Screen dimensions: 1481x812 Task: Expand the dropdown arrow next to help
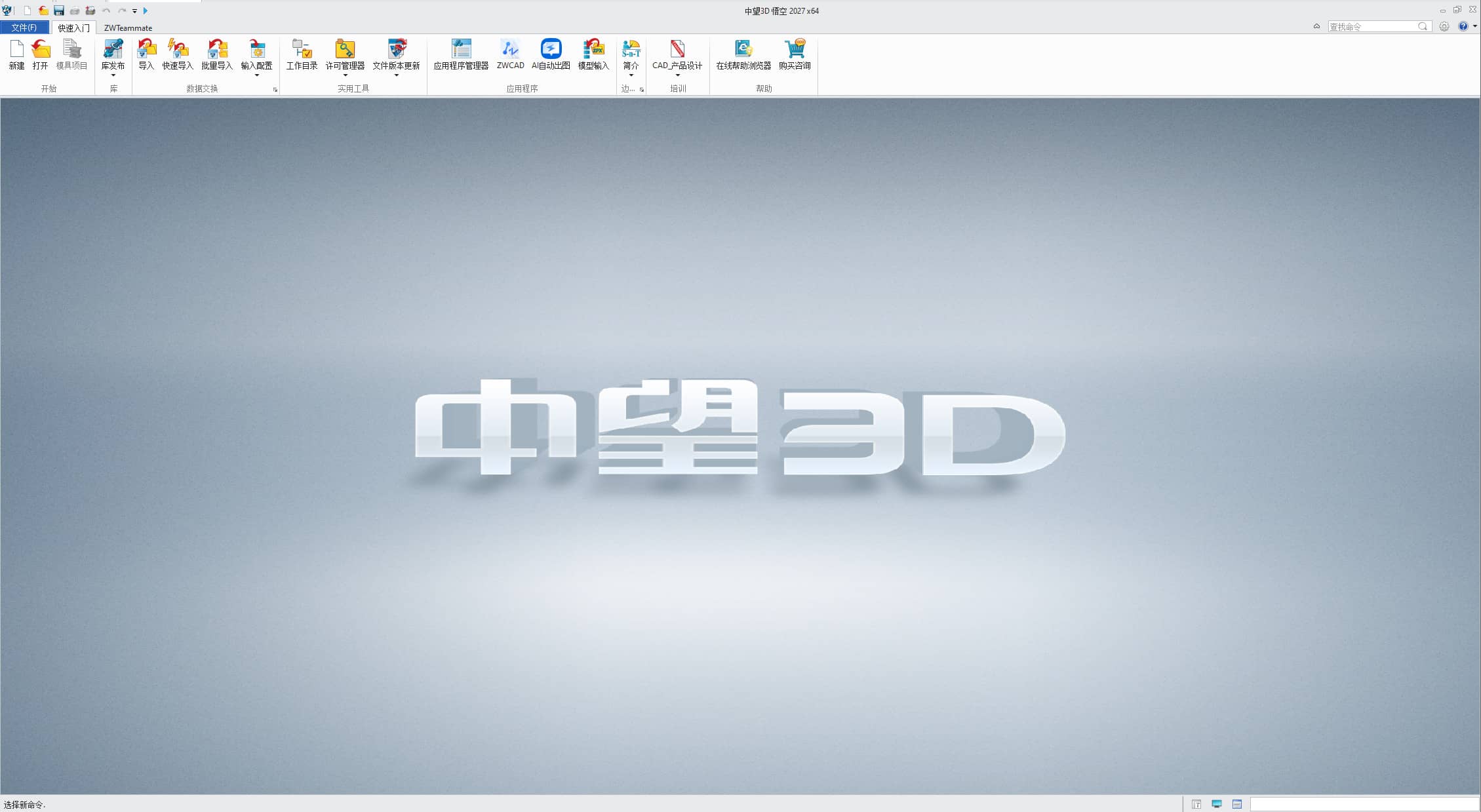[x=1475, y=26]
